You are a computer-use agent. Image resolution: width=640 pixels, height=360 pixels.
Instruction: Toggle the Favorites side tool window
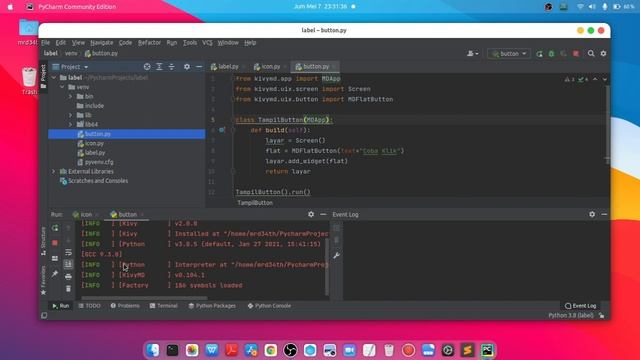(x=44, y=280)
